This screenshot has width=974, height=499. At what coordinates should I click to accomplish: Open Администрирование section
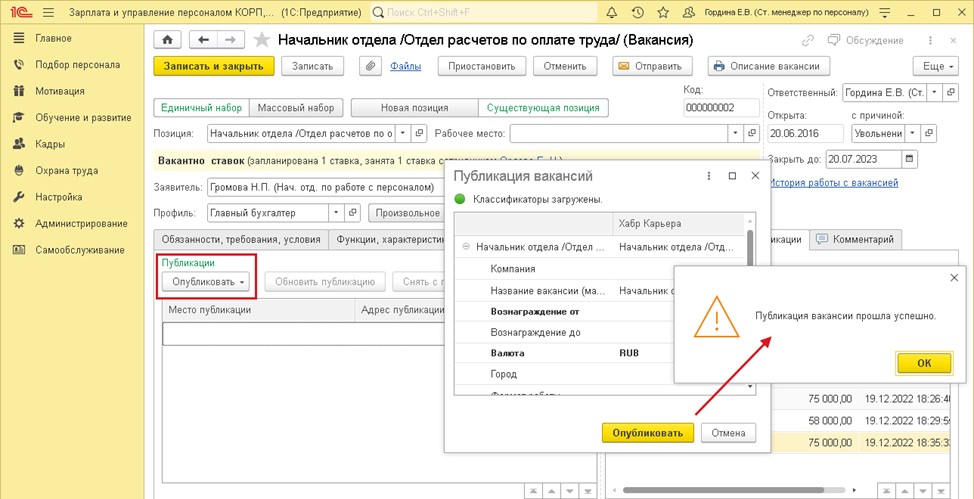(x=81, y=224)
